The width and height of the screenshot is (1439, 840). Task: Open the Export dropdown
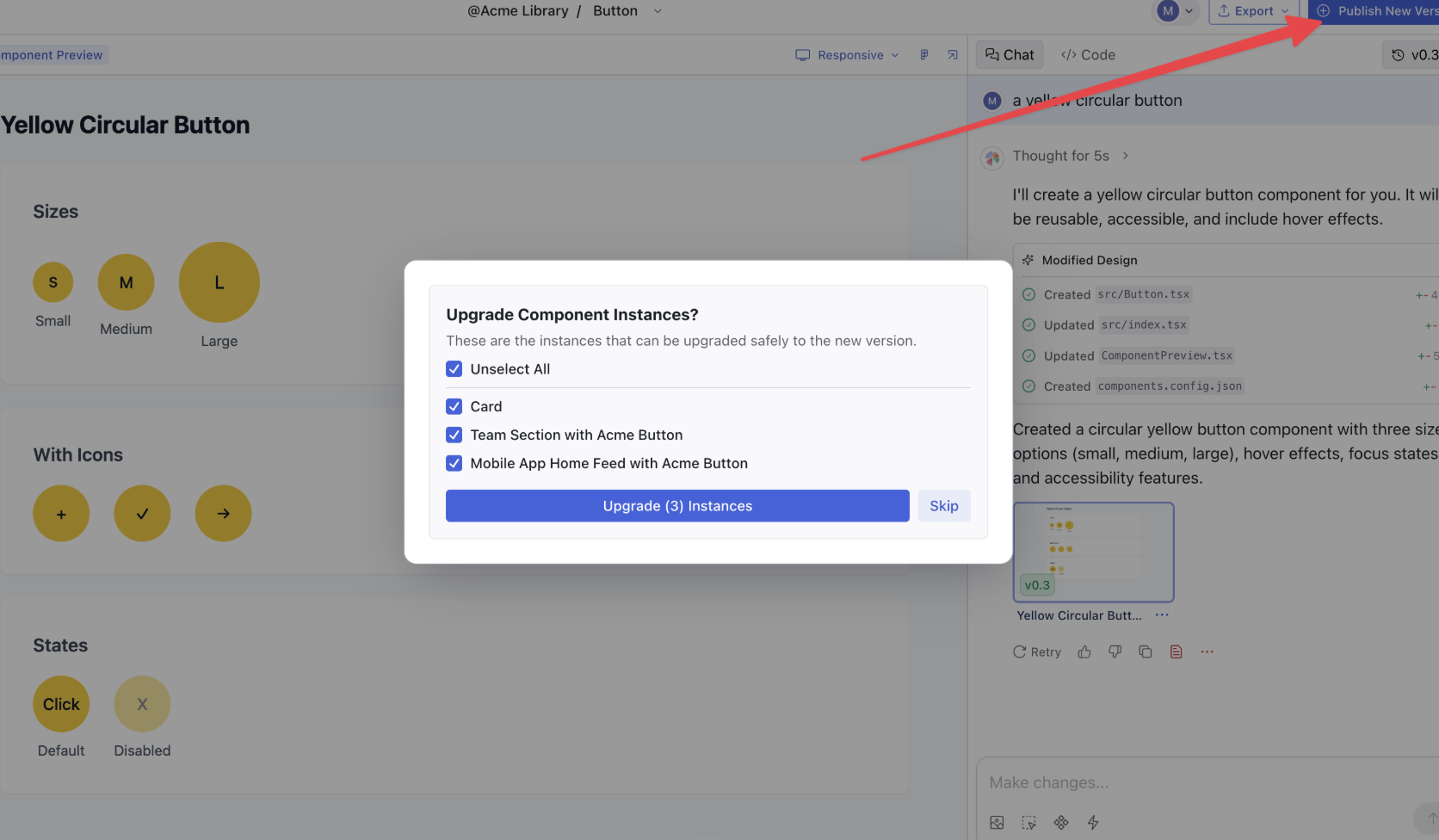[x=1253, y=11]
